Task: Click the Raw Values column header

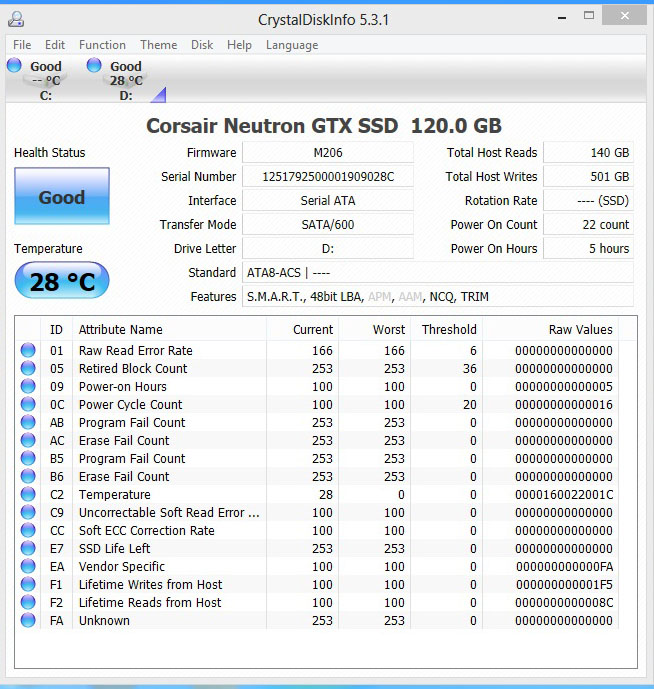Action: [551, 329]
